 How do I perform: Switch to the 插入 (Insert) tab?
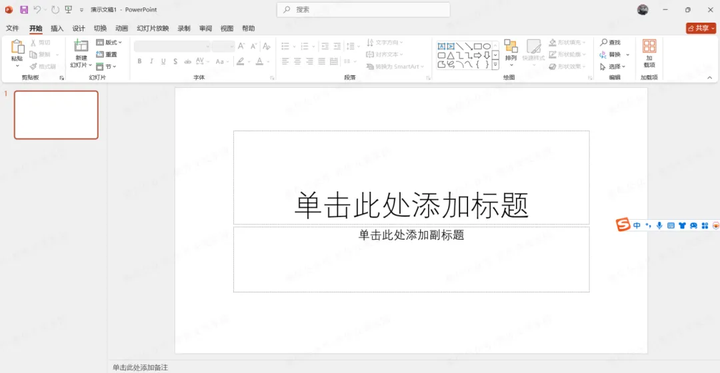click(x=57, y=28)
